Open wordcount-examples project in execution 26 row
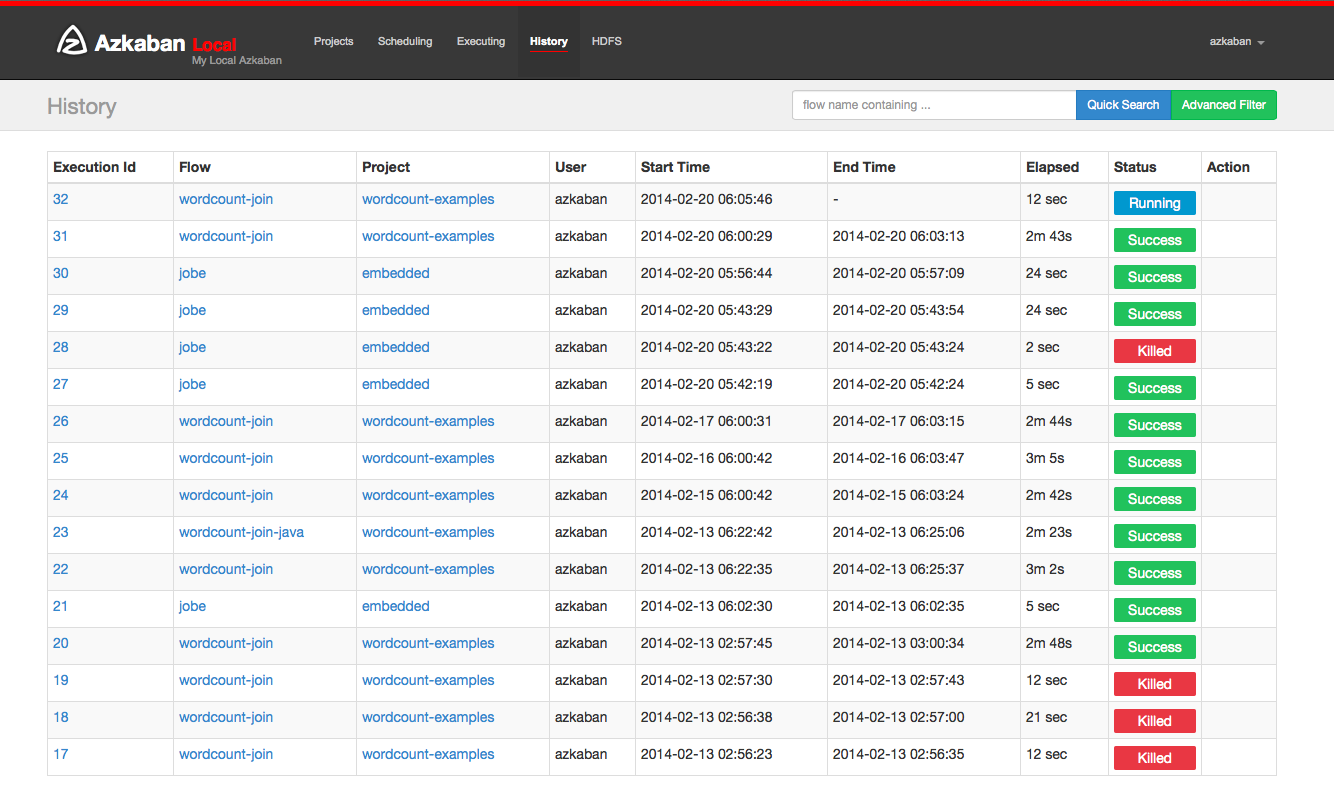This screenshot has width=1334, height=807. (428, 422)
